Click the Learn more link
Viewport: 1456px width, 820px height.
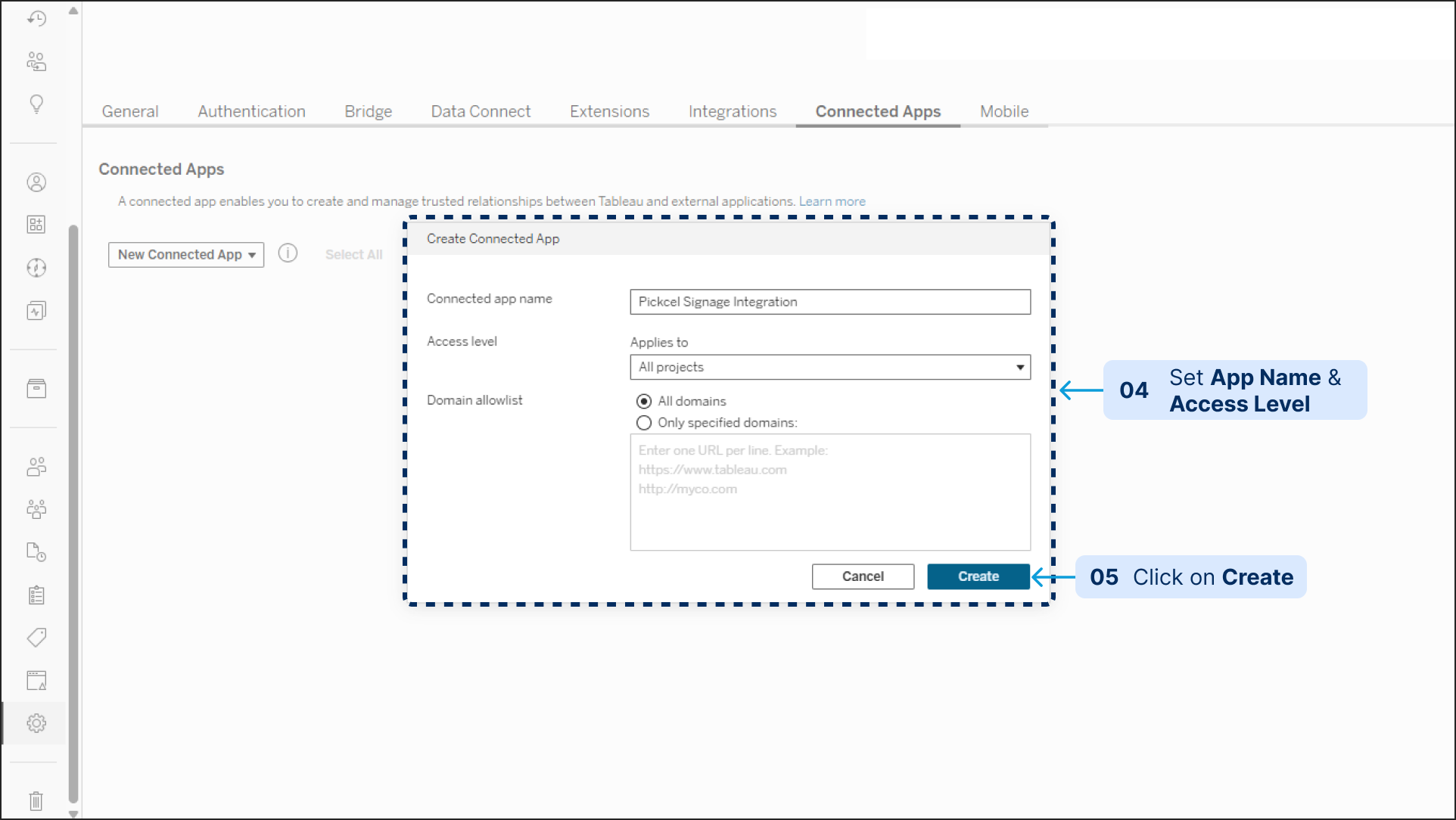click(x=832, y=201)
